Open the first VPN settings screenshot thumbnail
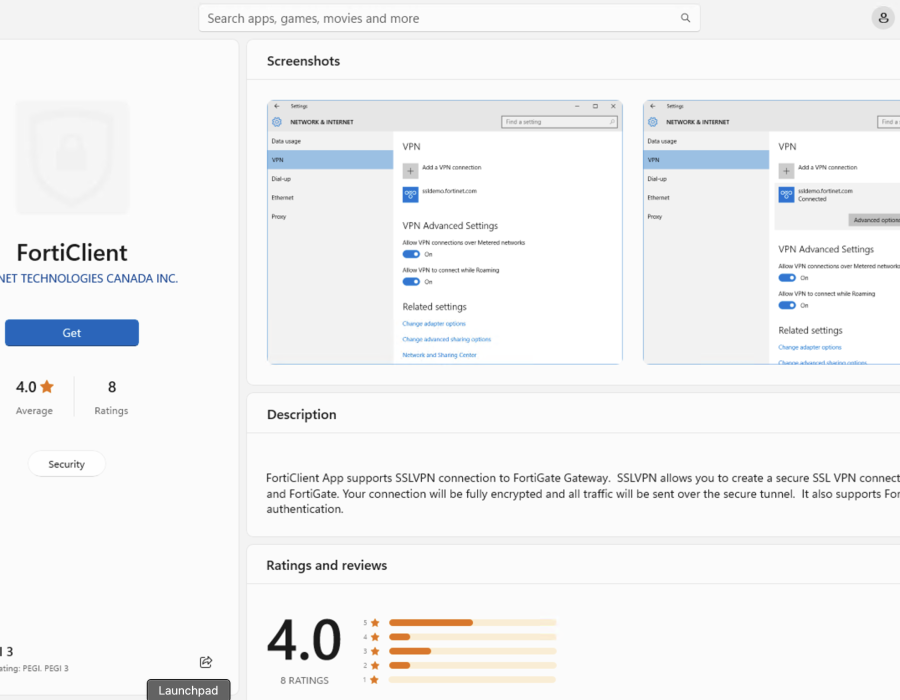The image size is (900, 700). [445, 232]
